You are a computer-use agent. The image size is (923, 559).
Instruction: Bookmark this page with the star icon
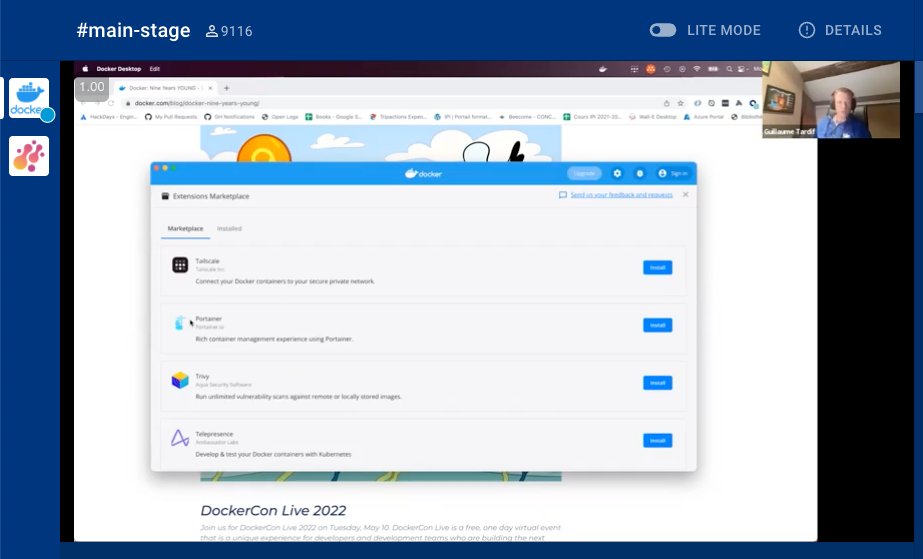point(680,103)
